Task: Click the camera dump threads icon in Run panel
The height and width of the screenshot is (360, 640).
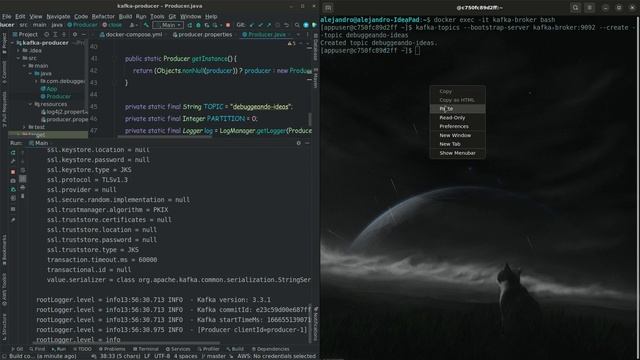Action: point(13,180)
